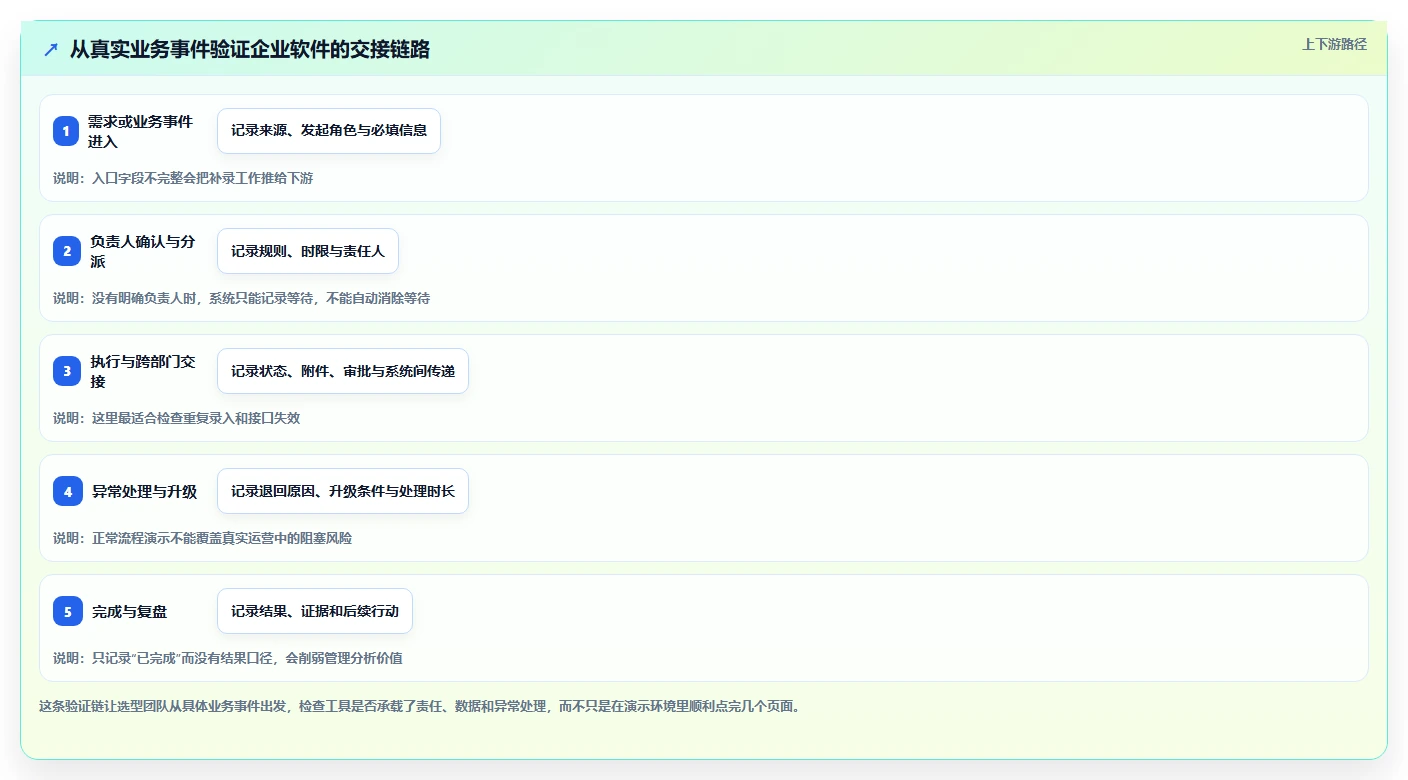The image size is (1408, 780).
Task: Click the step 3 number badge
Action: [x=67, y=371]
